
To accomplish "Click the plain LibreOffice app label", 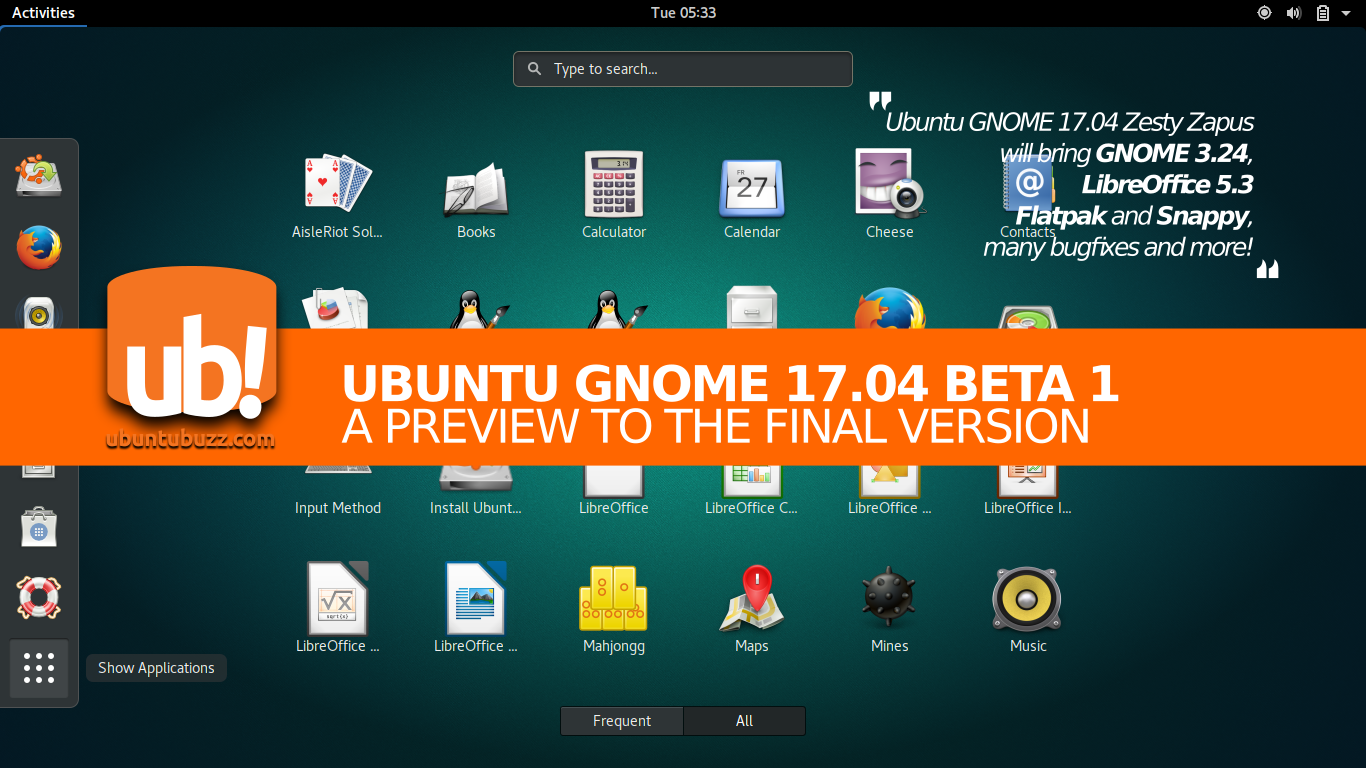I will pos(614,508).
